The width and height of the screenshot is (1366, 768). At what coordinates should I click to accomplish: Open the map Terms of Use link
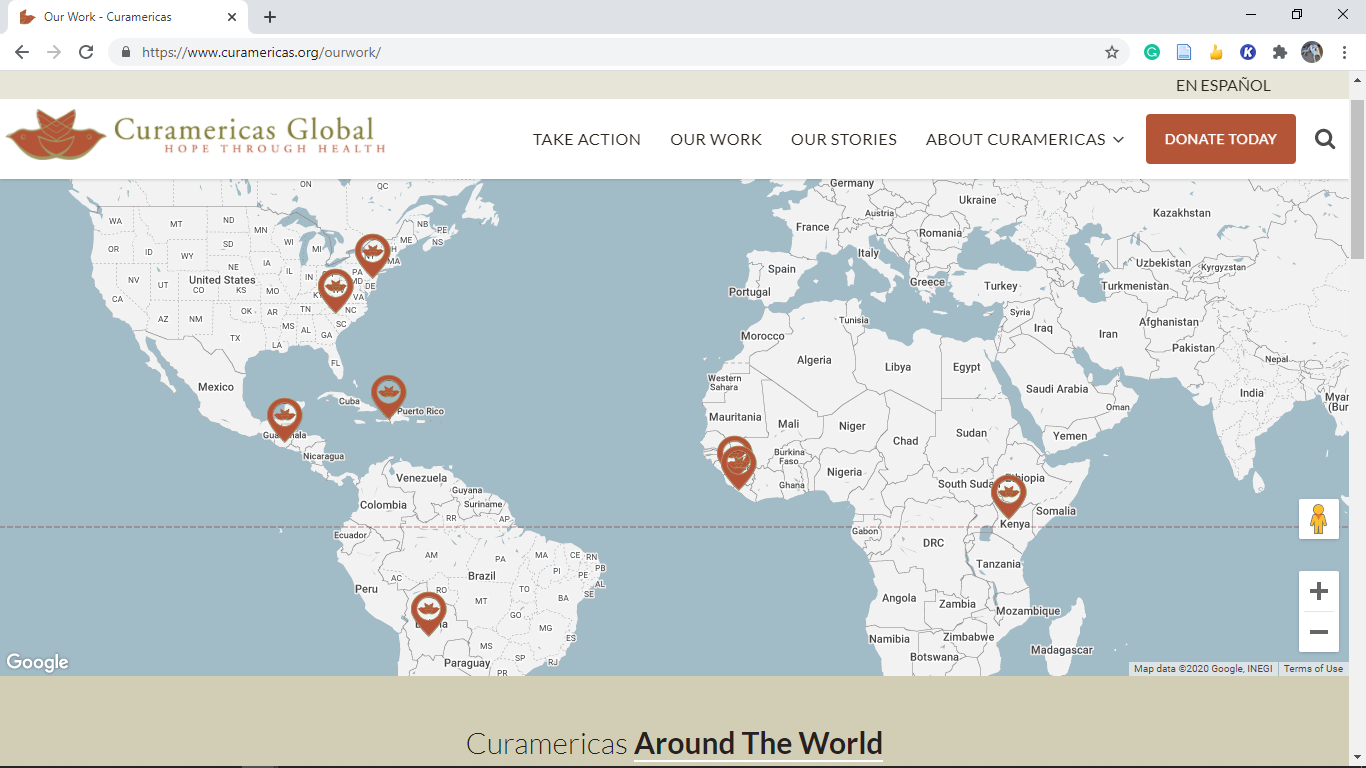(x=1313, y=669)
